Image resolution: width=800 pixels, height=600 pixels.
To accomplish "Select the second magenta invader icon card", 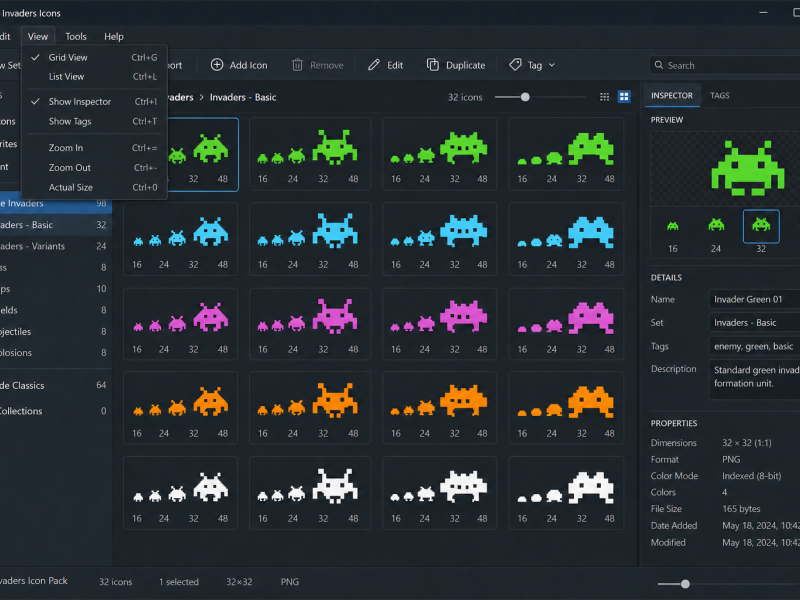I will [310, 324].
